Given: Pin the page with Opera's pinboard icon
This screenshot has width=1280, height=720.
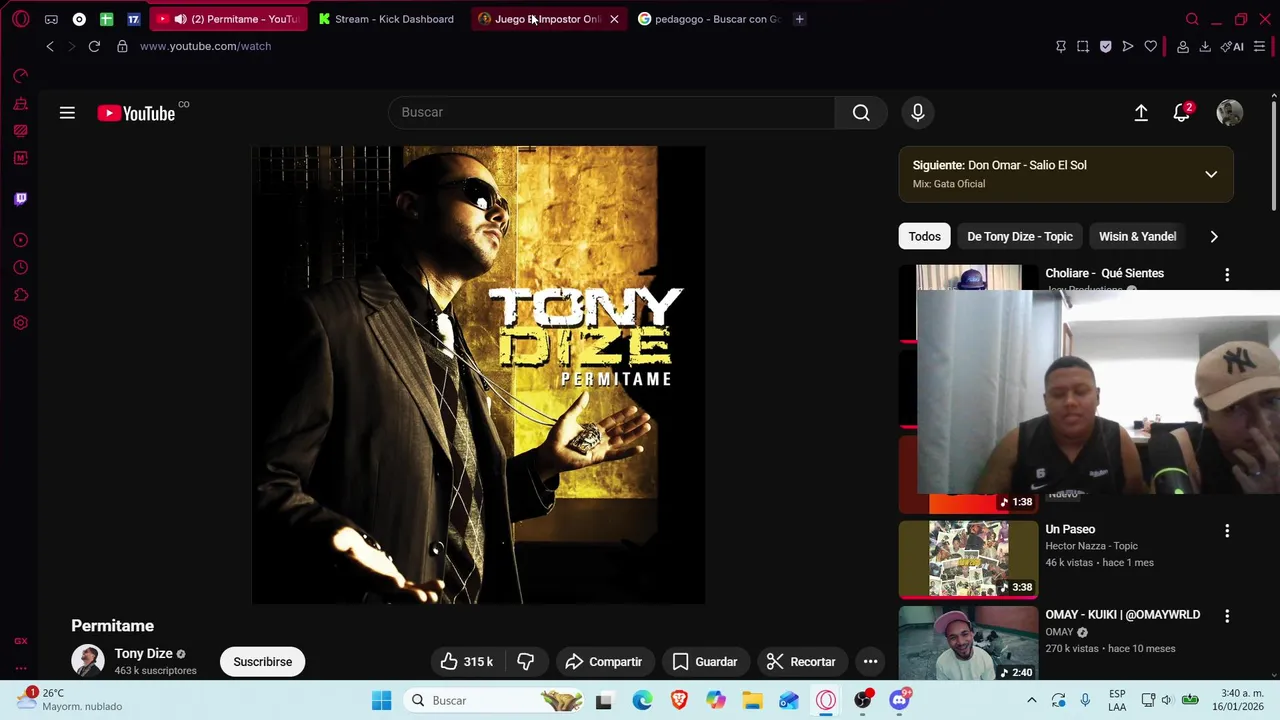Looking at the screenshot, I should [x=1061, y=46].
